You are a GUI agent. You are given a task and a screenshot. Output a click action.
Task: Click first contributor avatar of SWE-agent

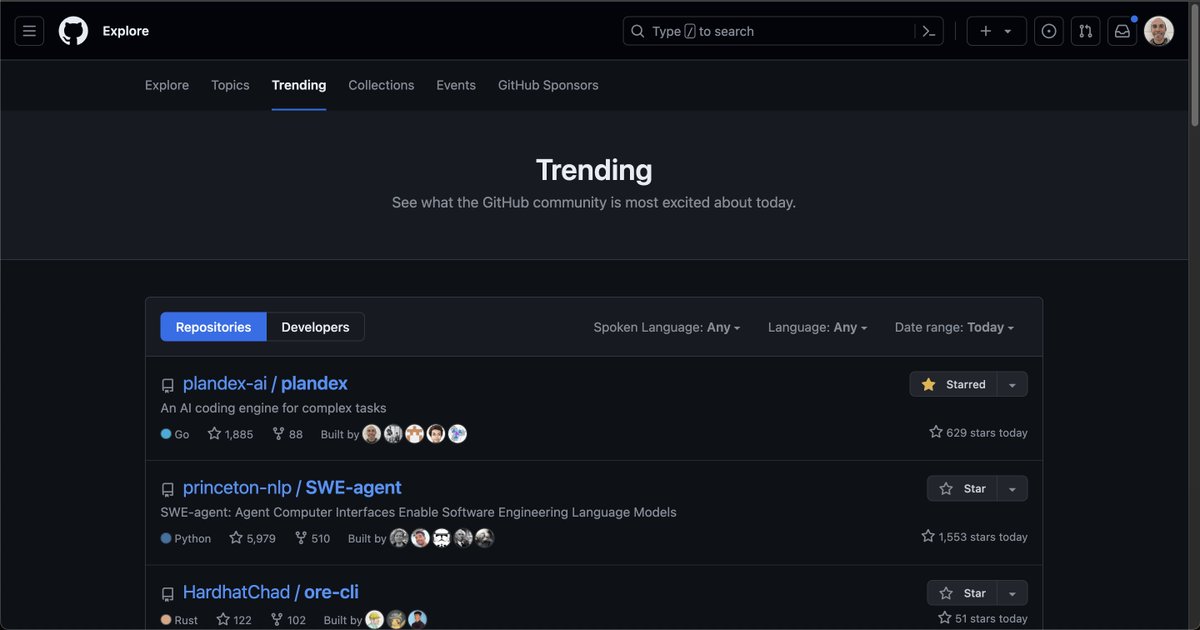point(399,538)
